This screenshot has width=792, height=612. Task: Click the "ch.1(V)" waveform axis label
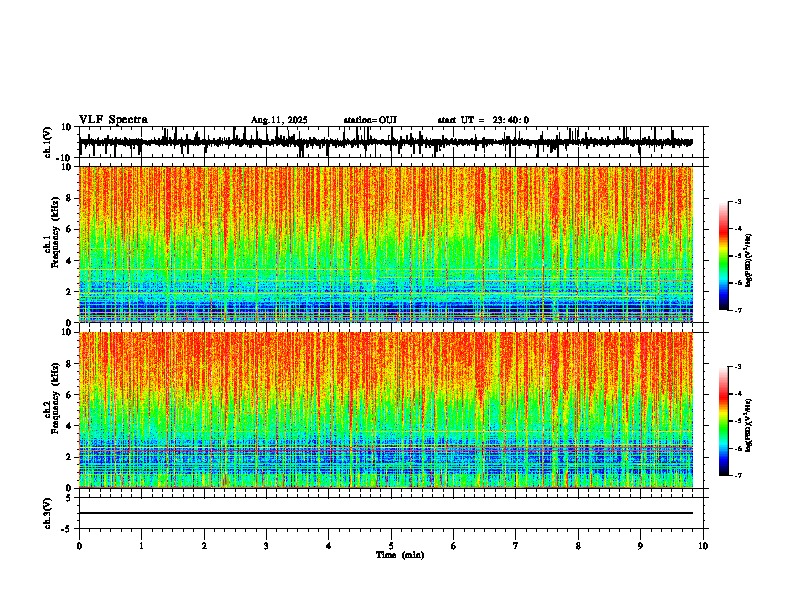click(48, 142)
